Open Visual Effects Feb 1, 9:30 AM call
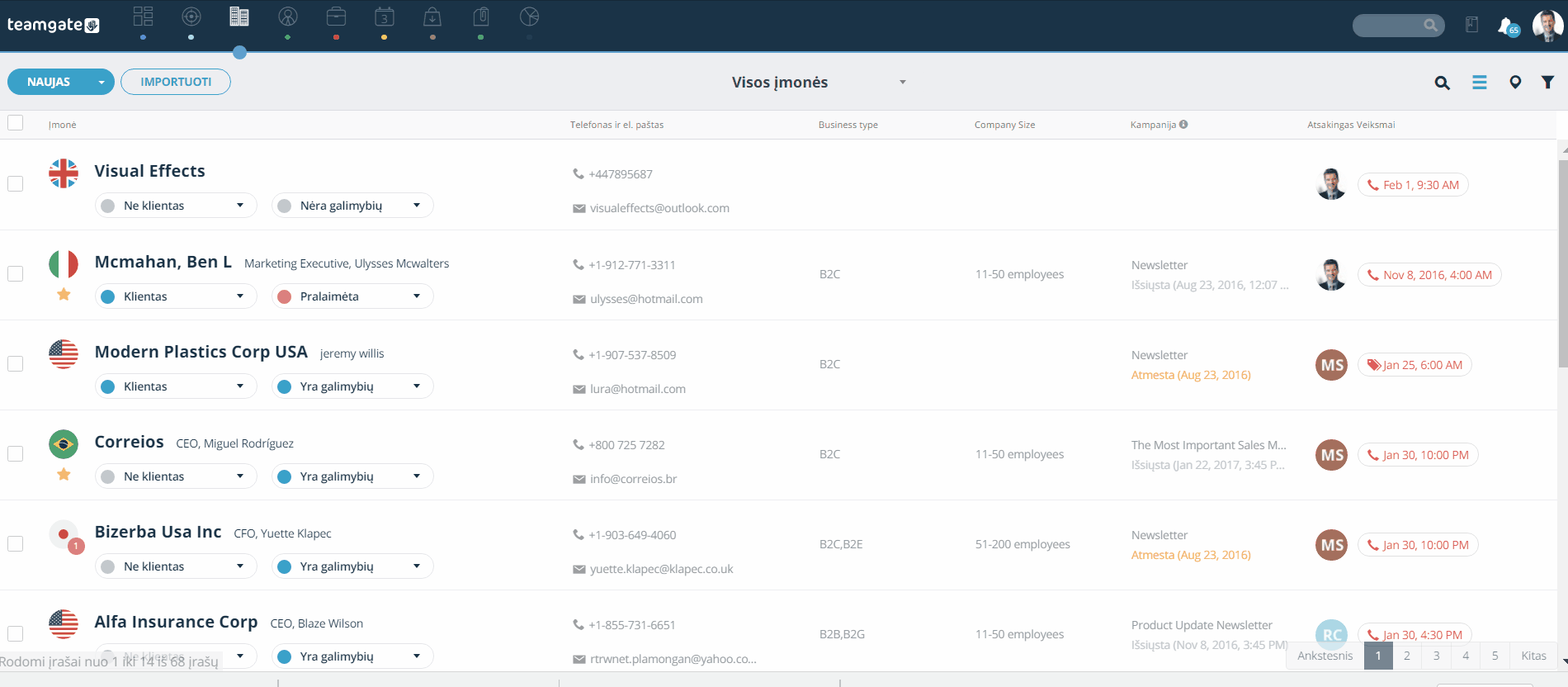The height and width of the screenshot is (687, 1568). [1413, 185]
